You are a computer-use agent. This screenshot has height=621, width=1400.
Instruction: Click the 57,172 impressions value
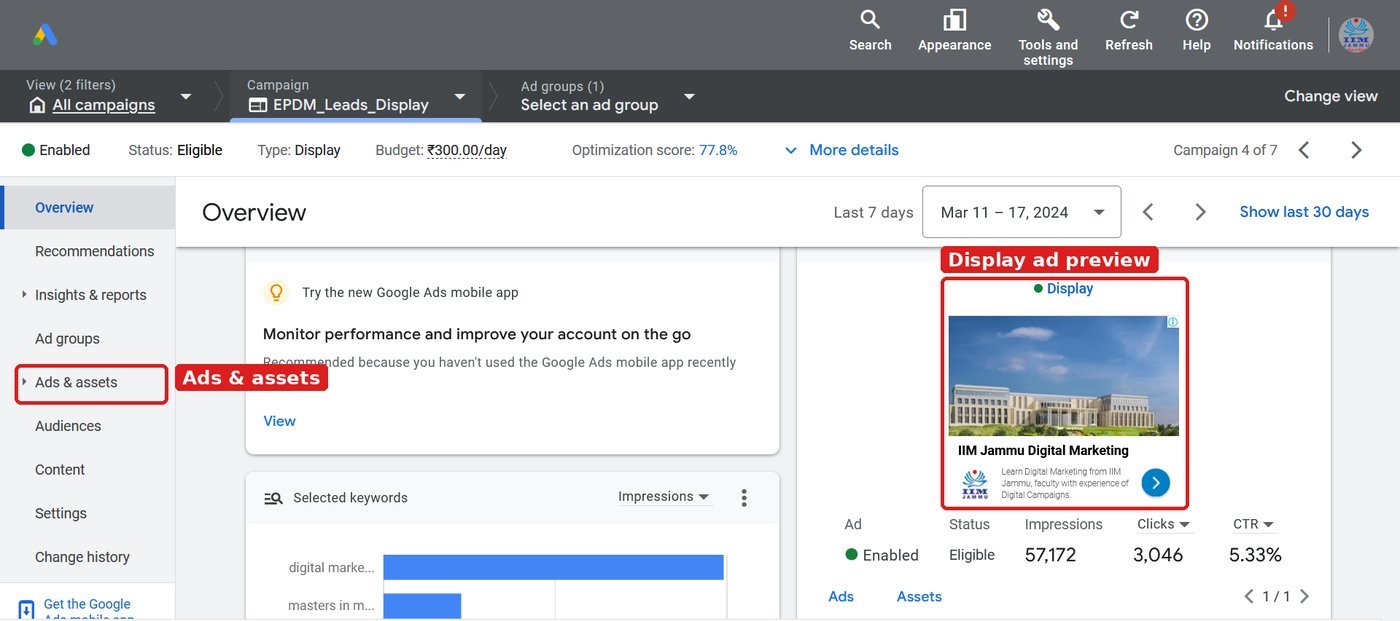[1050, 555]
